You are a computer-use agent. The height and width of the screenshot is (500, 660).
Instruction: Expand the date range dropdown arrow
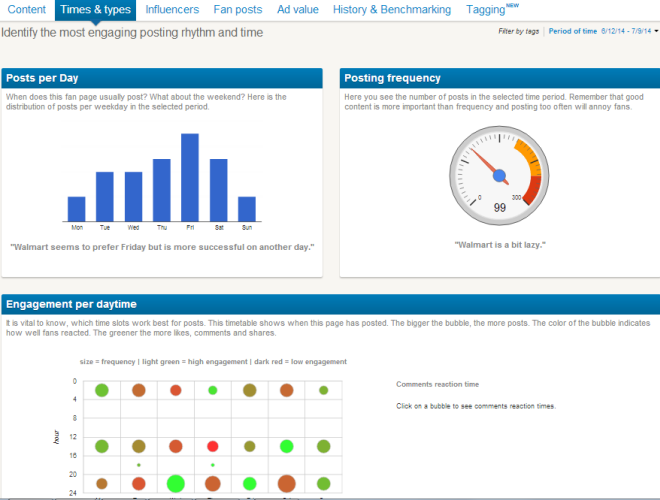pos(654,32)
